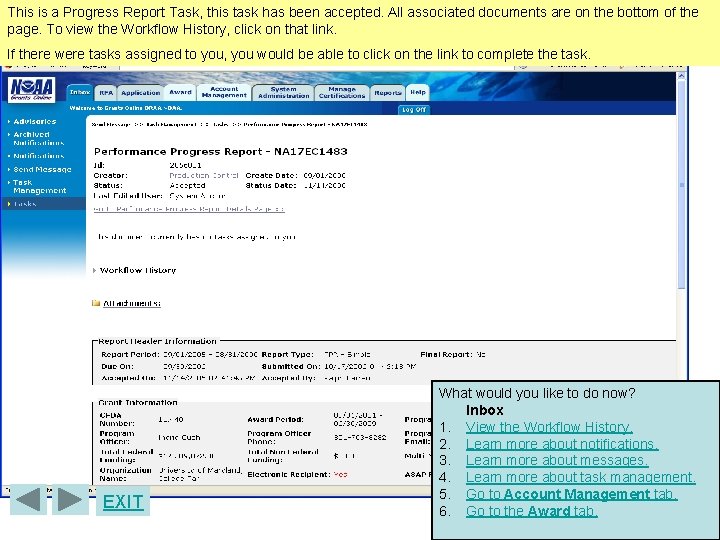
Task: Click Learn more about task management
Action: (x=580, y=477)
